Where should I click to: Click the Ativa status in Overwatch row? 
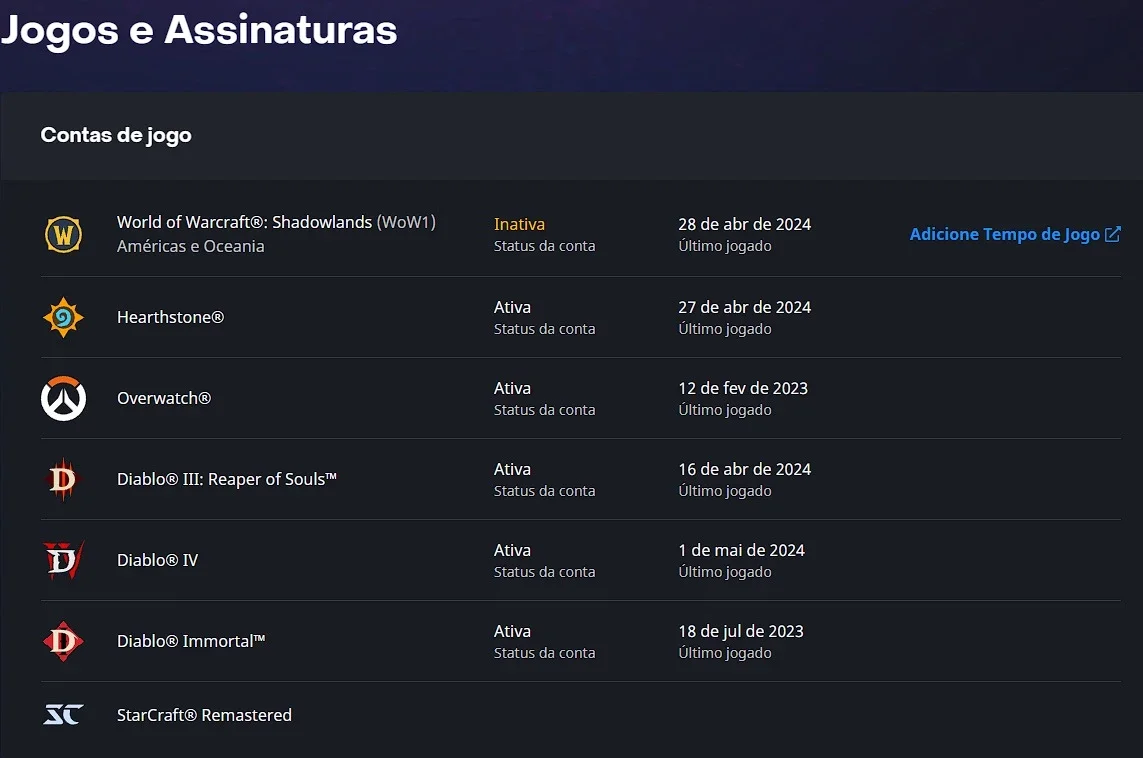coord(512,388)
